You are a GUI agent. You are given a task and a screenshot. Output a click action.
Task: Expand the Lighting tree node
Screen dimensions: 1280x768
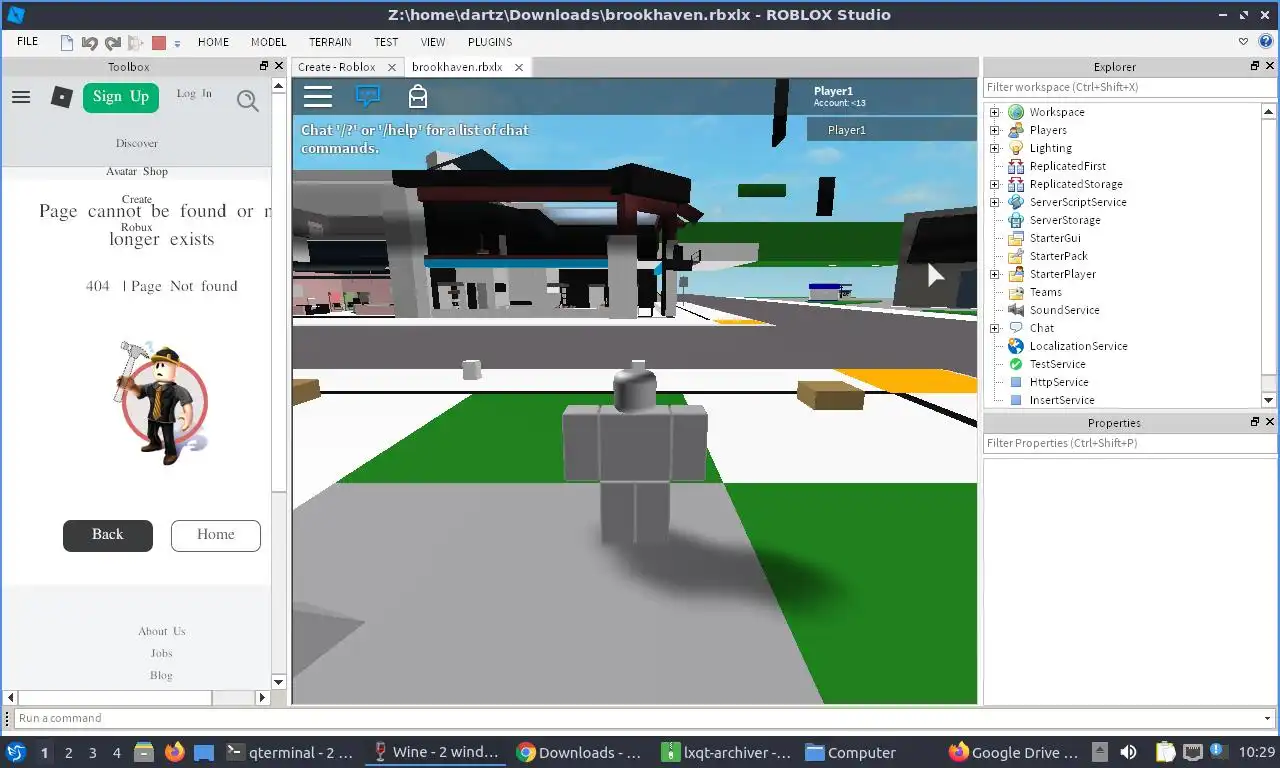point(995,148)
